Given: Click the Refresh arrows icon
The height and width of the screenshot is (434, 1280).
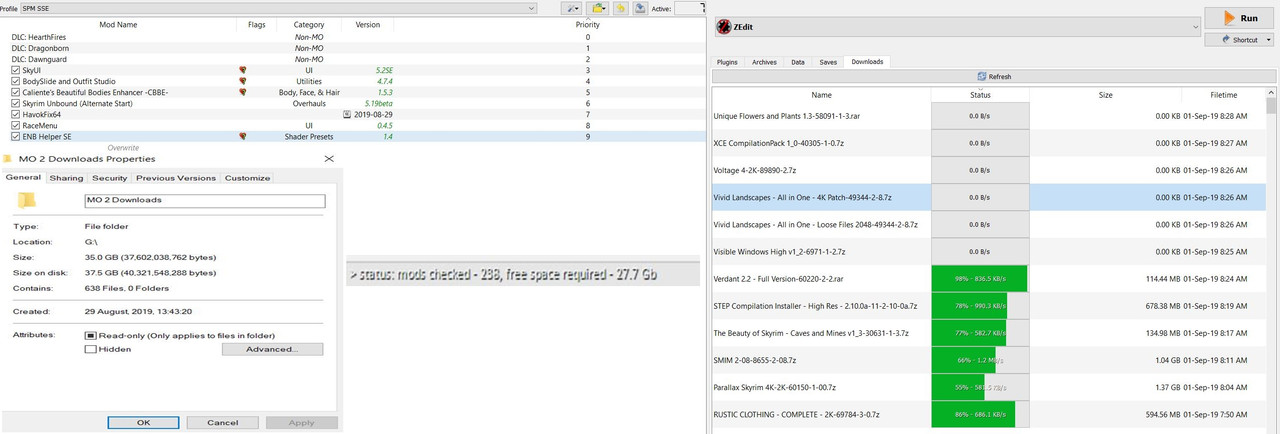Looking at the screenshot, I should pos(982,76).
